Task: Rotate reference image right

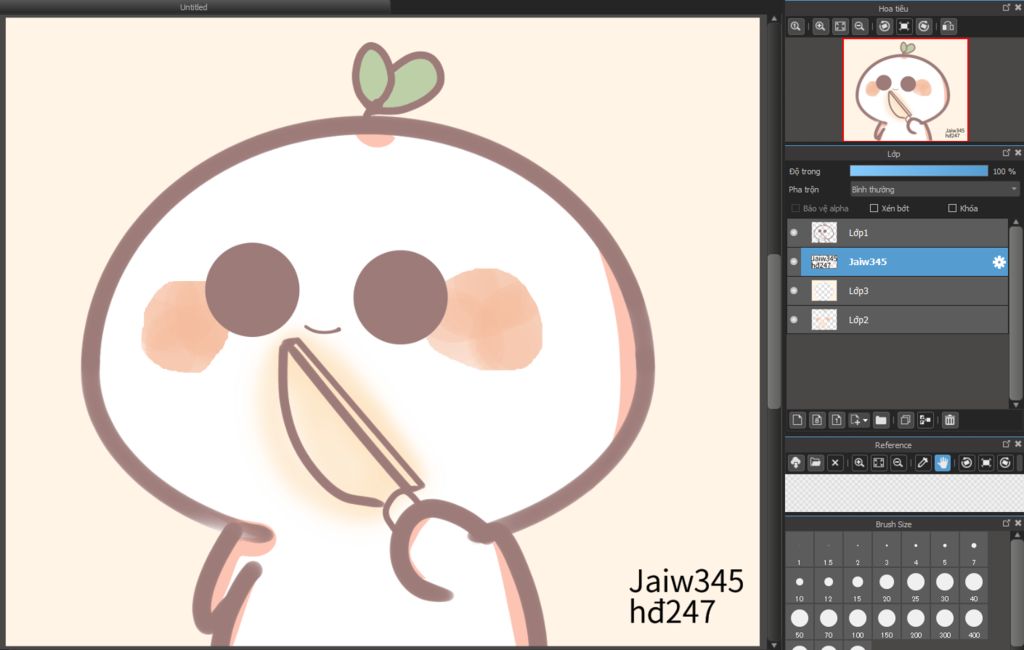Action: tap(1006, 463)
